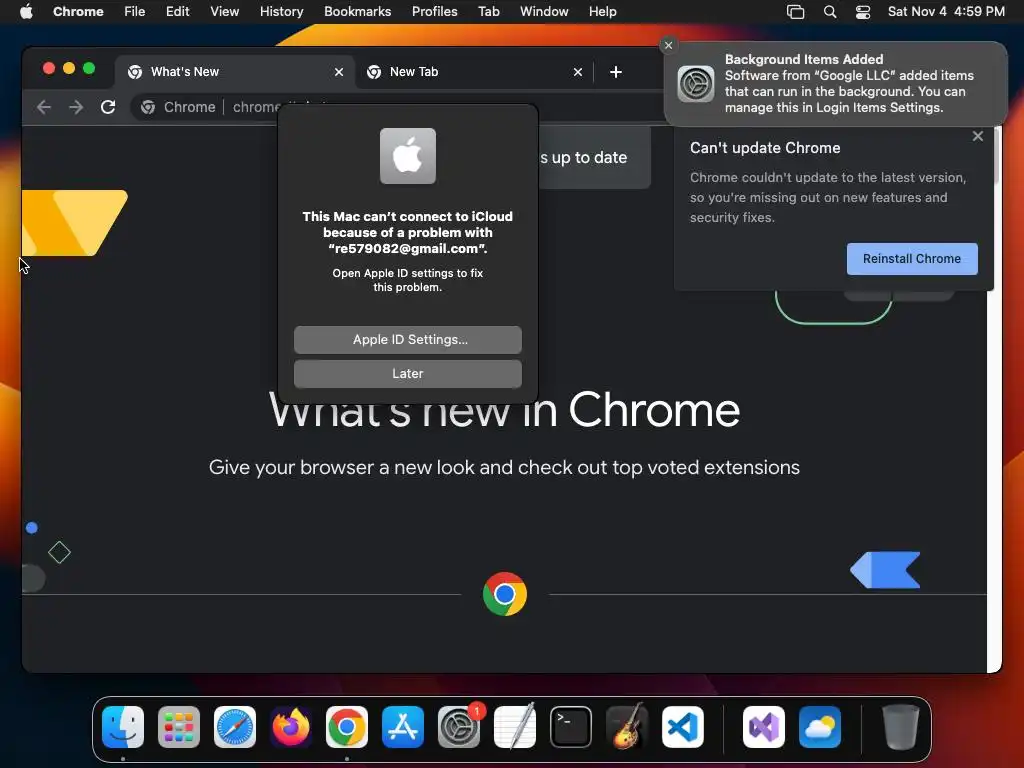Click the Background Items Added notification text
This screenshot has height=768, width=1024.
849,84
